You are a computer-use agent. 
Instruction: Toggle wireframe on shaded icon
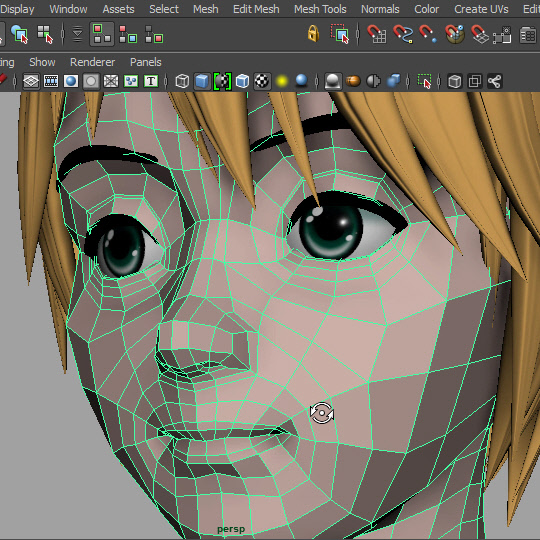(242, 81)
